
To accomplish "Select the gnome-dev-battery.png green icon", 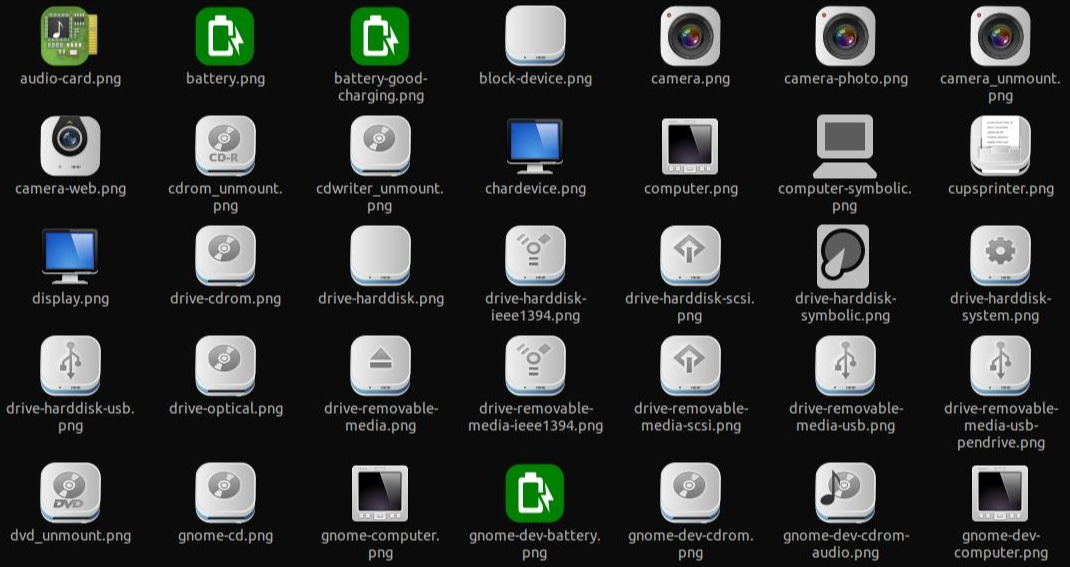I will (x=535, y=493).
